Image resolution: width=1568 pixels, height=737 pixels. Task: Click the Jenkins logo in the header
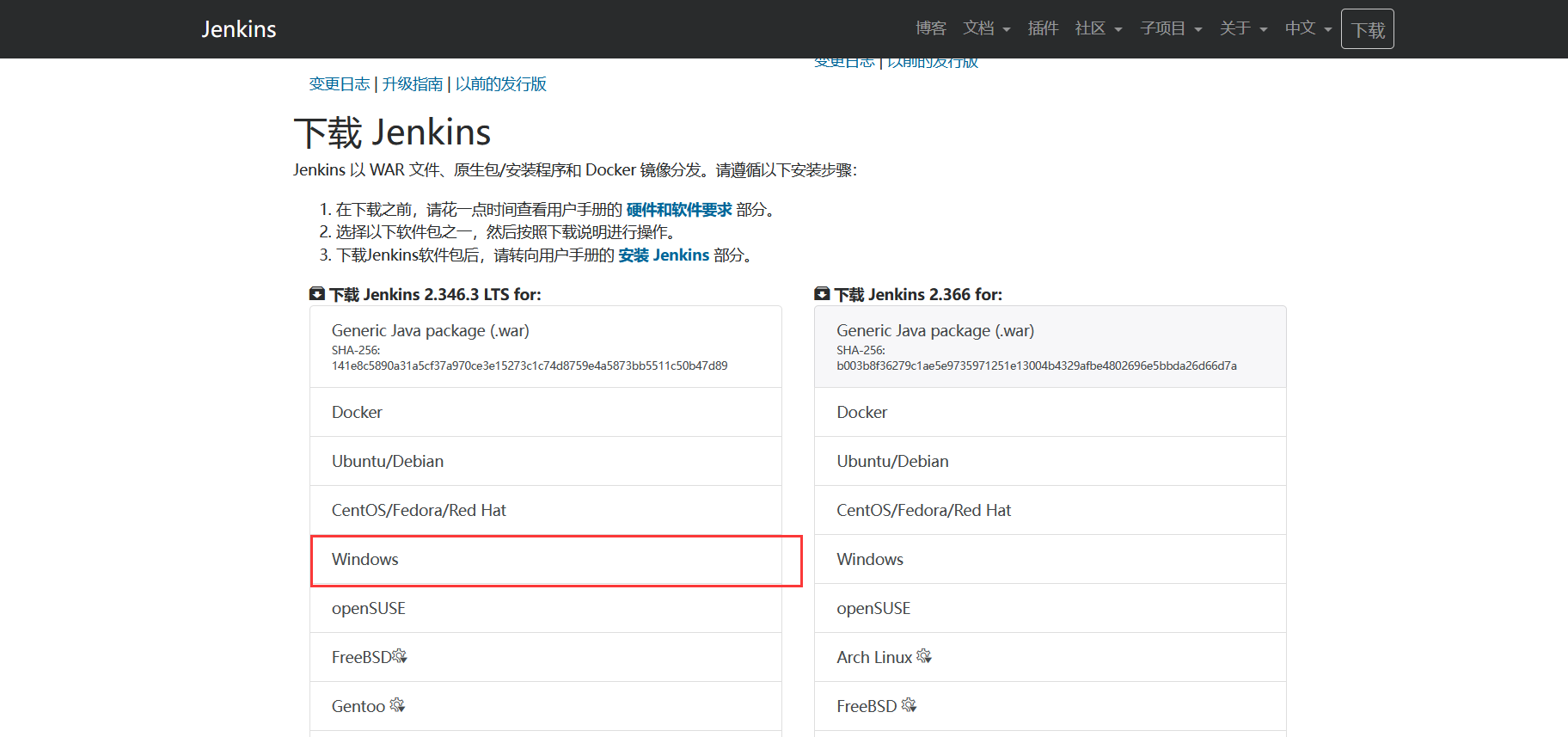(x=239, y=29)
